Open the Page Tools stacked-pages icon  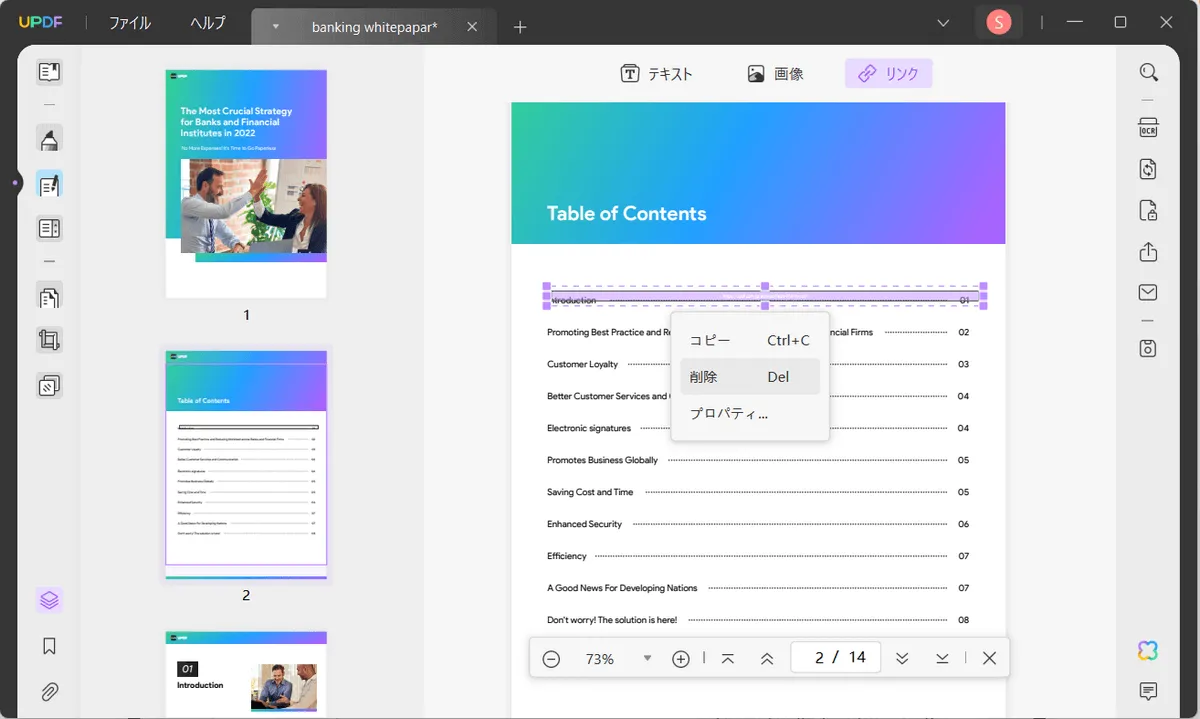click(49, 385)
